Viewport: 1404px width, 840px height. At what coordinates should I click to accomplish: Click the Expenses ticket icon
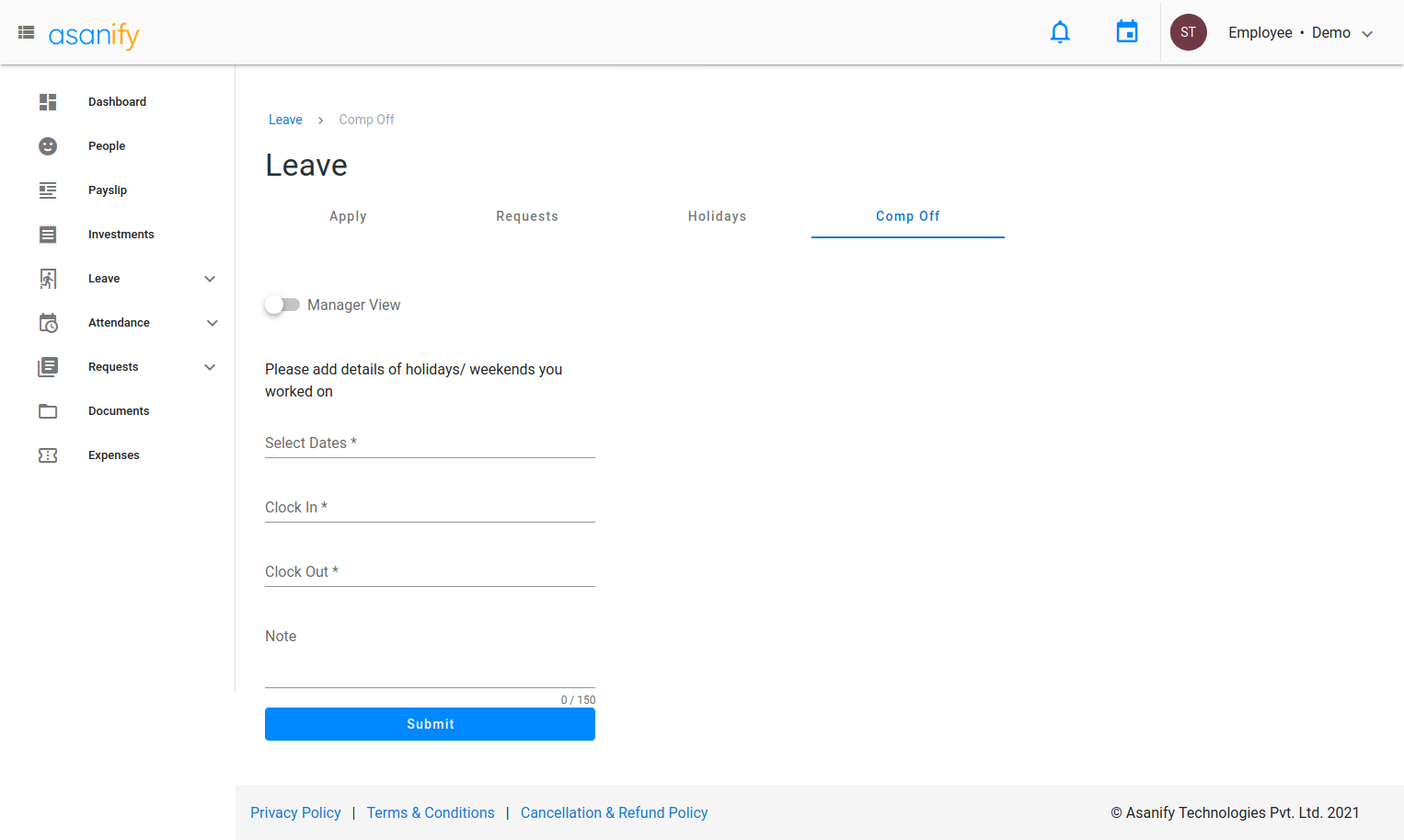[48, 455]
